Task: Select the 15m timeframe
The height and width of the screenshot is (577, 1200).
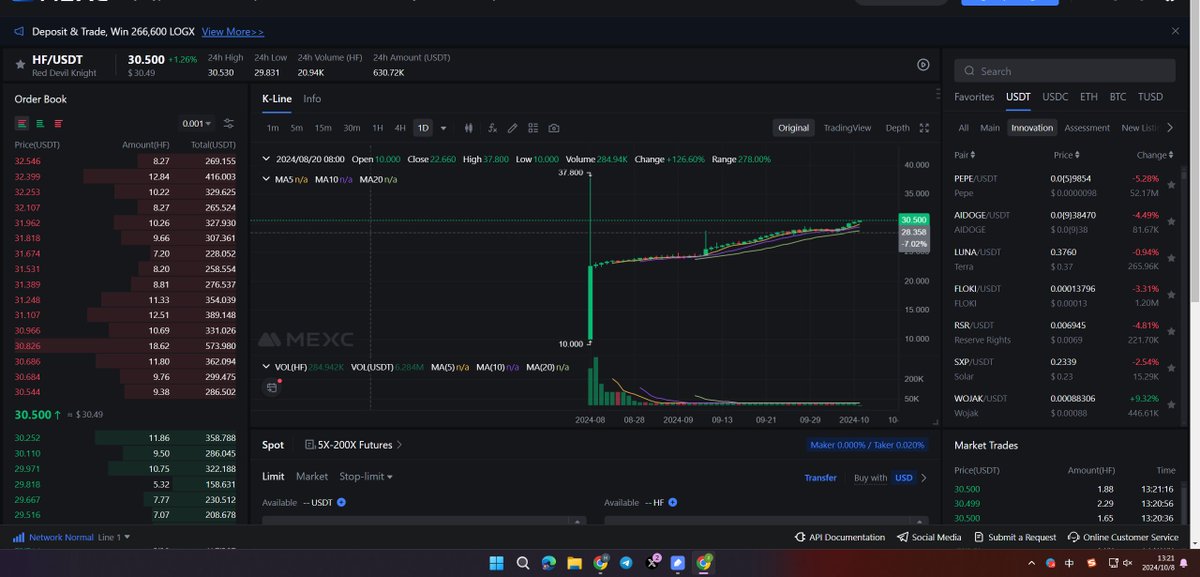Action: (x=323, y=128)
